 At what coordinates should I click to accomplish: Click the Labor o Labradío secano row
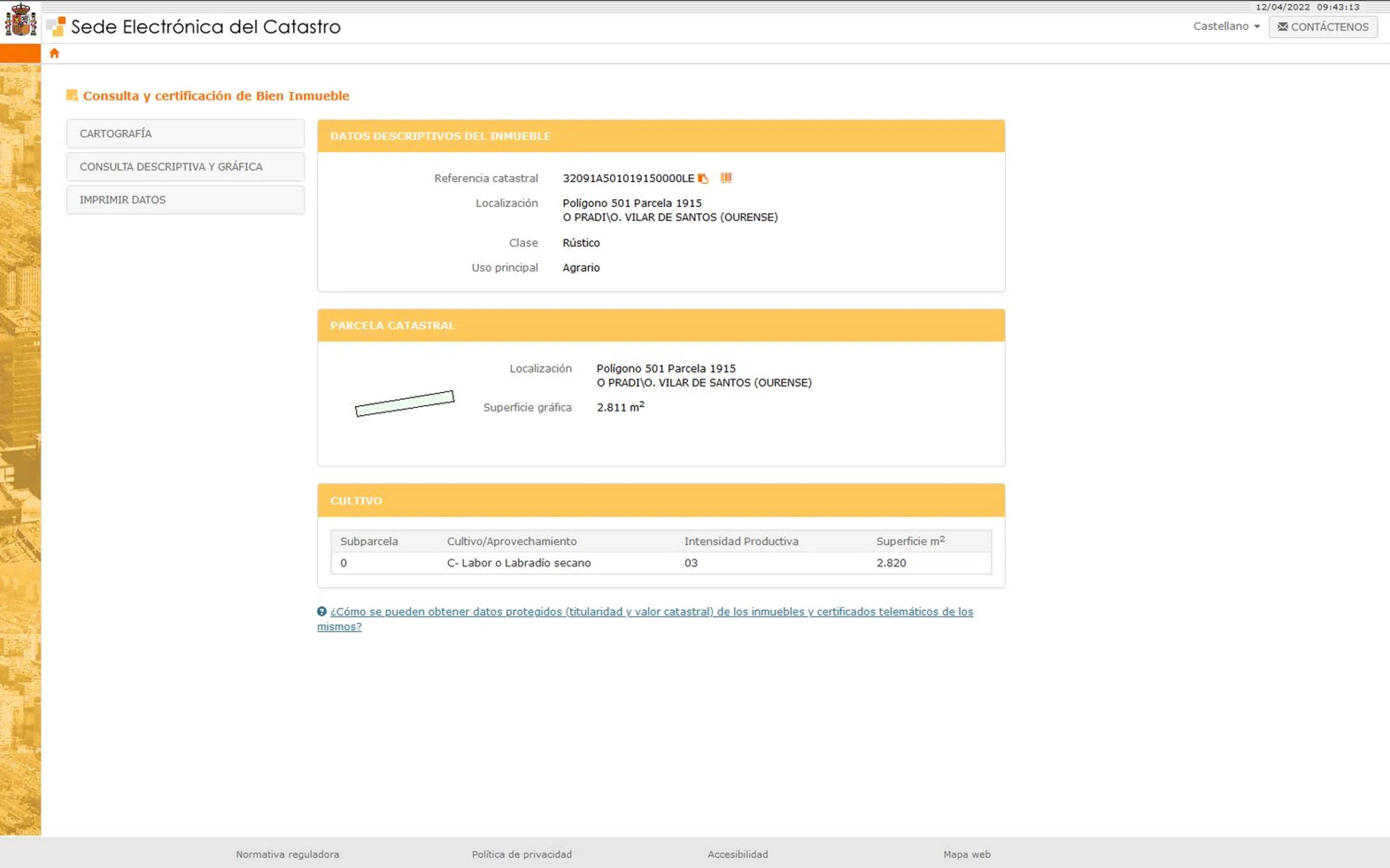[x=660, y=563]
